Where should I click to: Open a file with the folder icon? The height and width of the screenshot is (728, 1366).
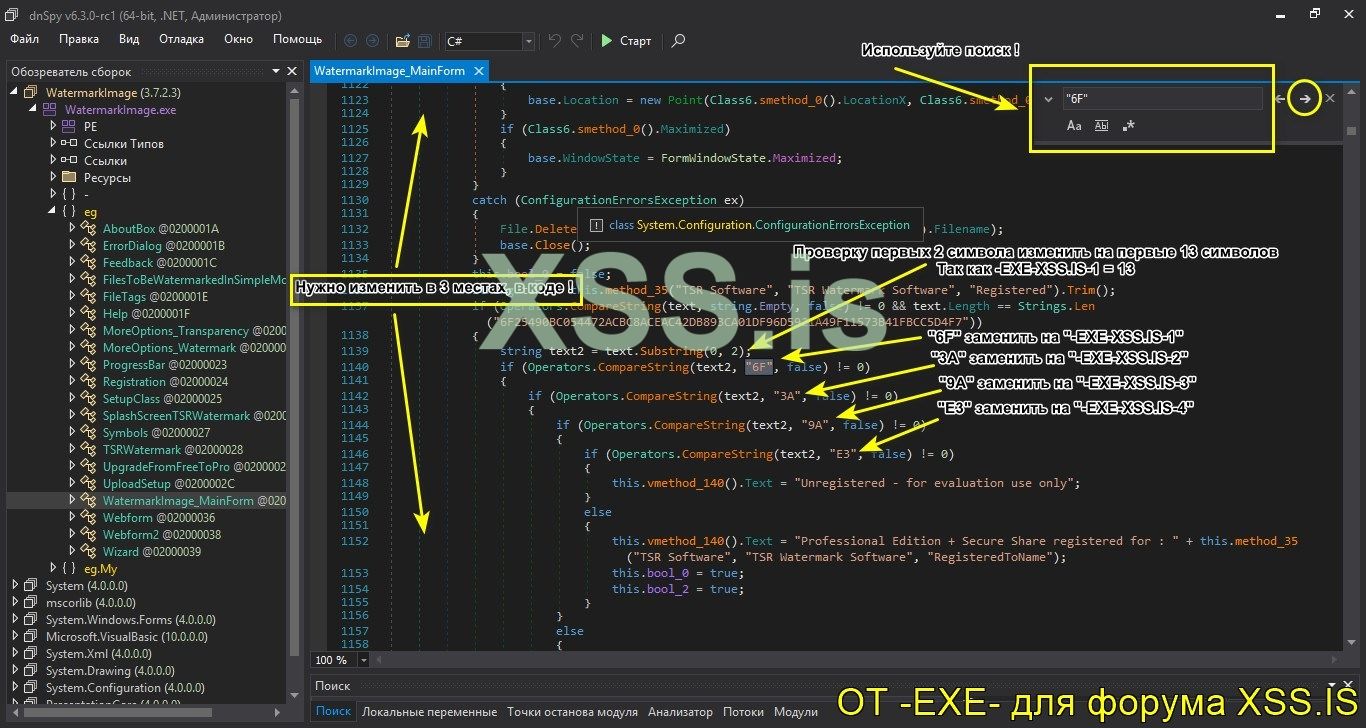pyautogui.click(x=402, y=41)
